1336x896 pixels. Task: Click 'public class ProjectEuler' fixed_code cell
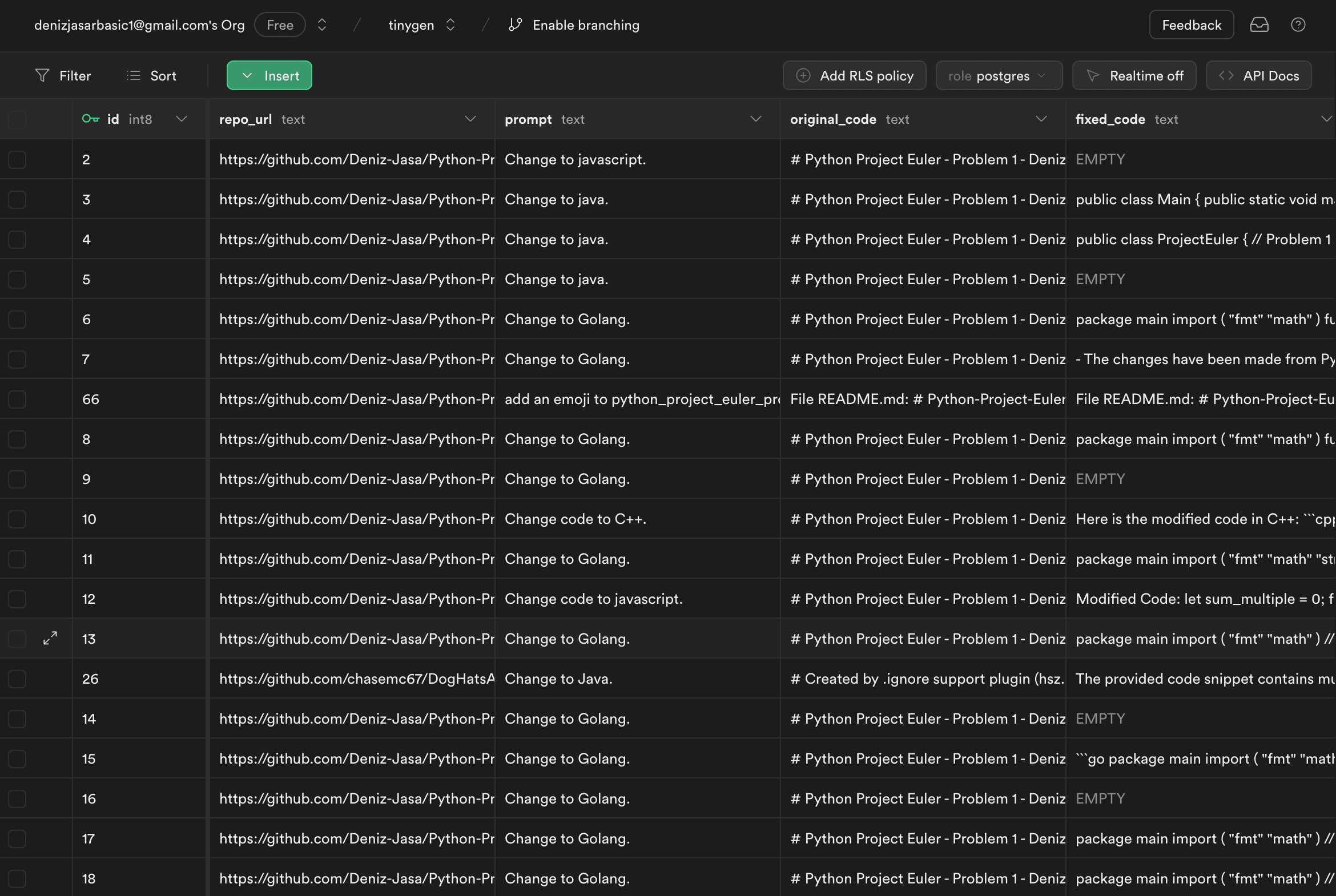click(x=1201, y=240)
